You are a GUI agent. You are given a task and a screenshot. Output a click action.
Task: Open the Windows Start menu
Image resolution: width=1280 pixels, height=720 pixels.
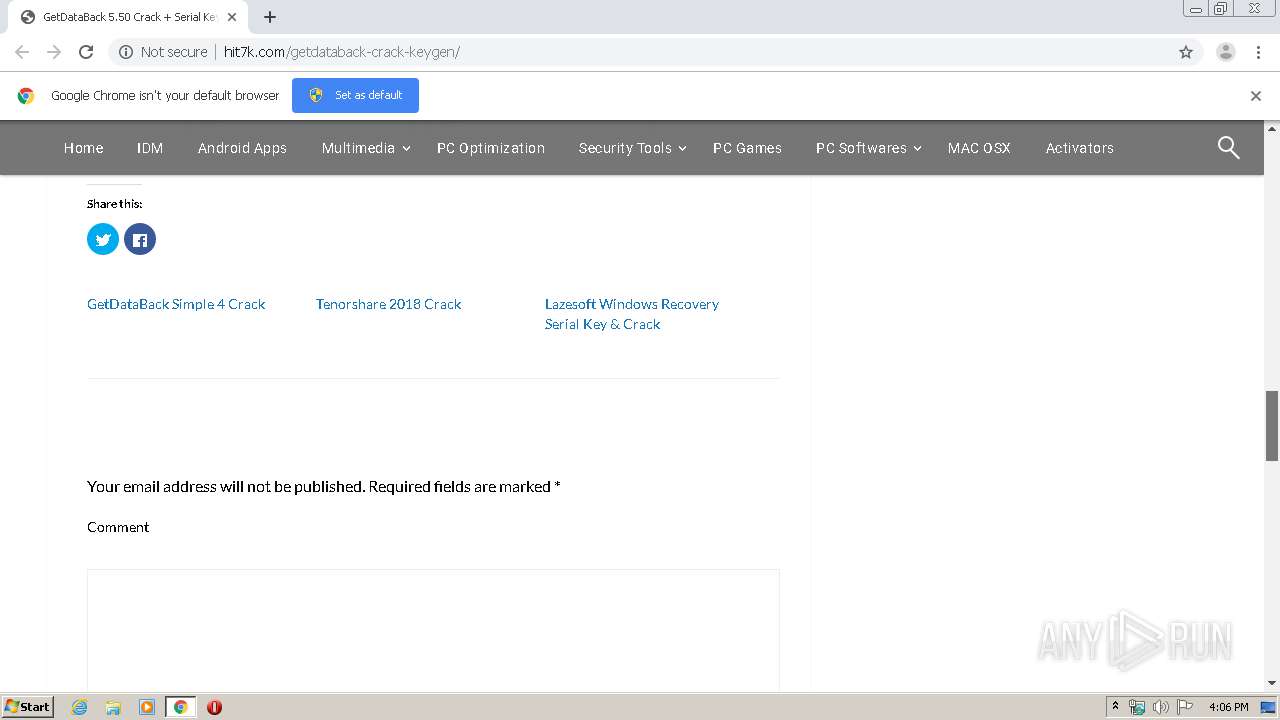coord(28,707)
